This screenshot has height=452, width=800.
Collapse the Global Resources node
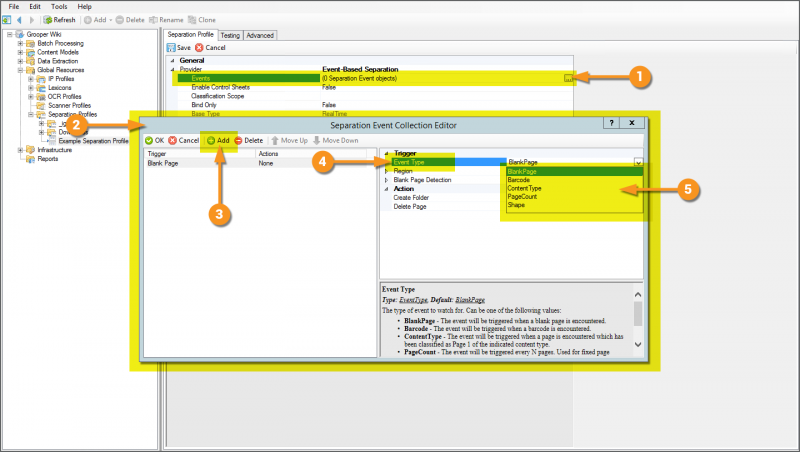pos(20,70)
